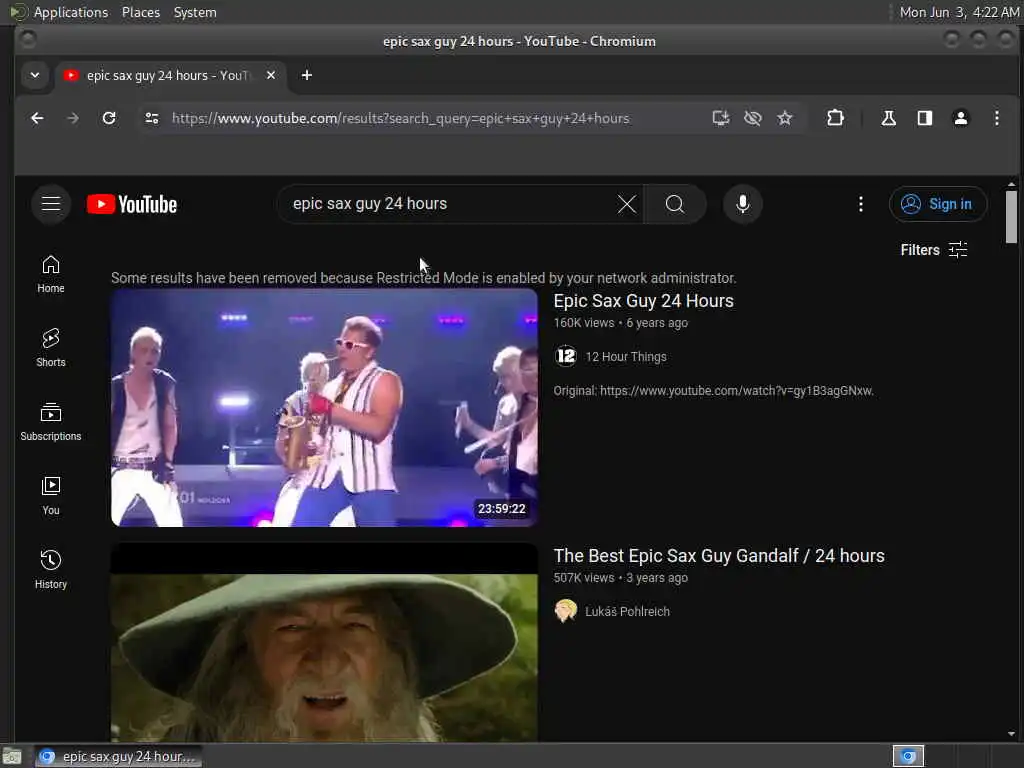Screen dimensions: 1024x768
Task: Go back with the browser back arrow
Action: tap(37, 118)
